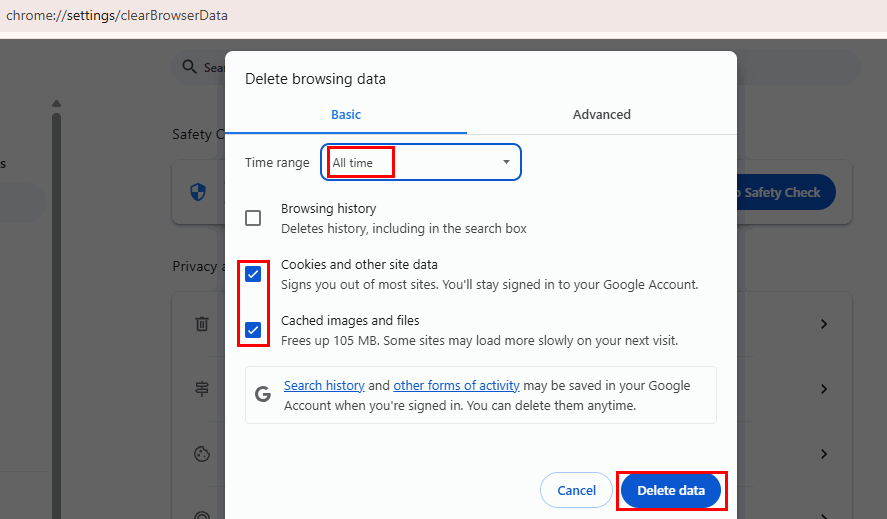Click the Safety Check shield icon
Screen dimensions: 887x519
coord(198,192)
